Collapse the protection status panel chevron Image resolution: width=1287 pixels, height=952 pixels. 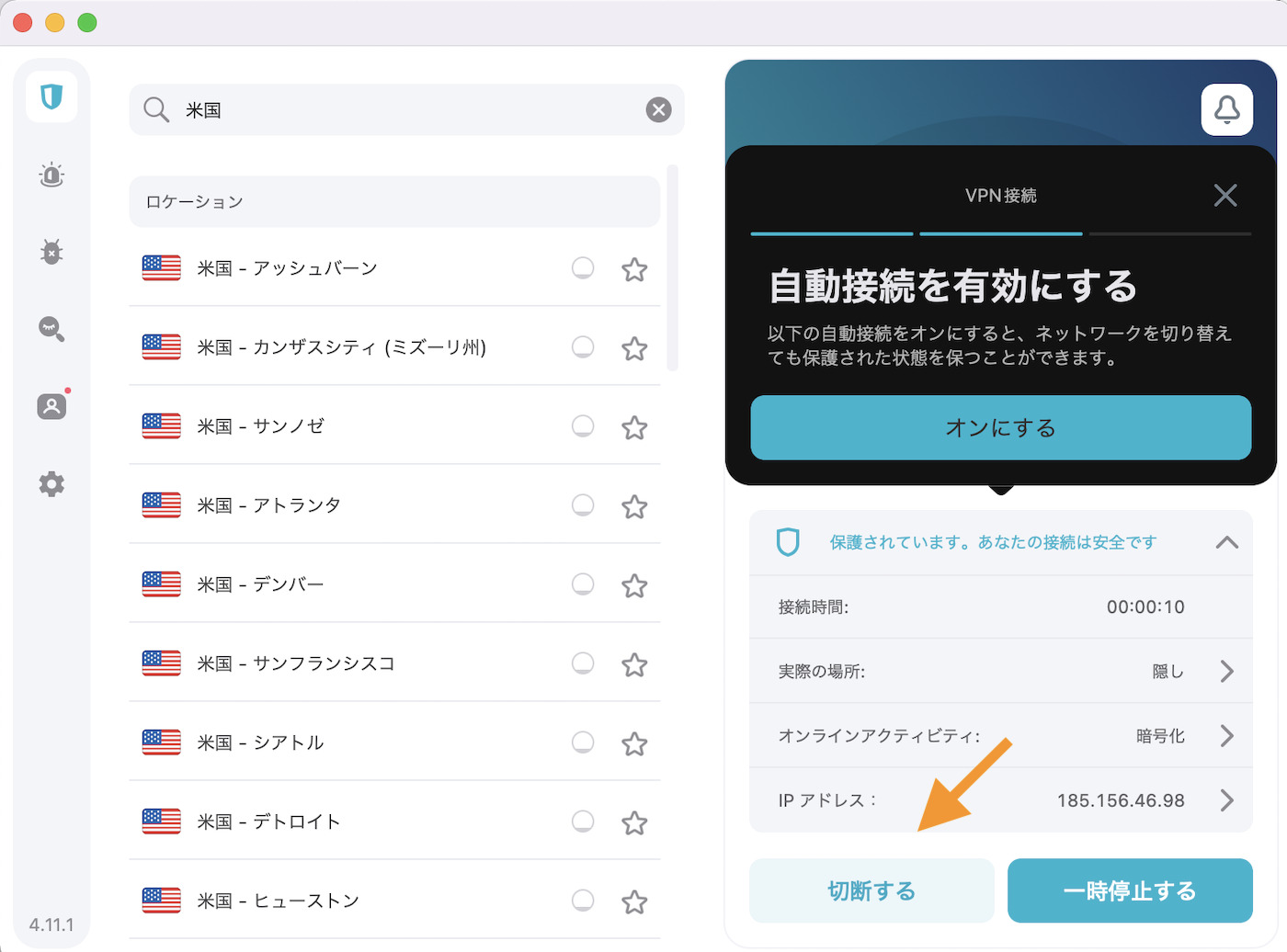(x=1227, y=542)
